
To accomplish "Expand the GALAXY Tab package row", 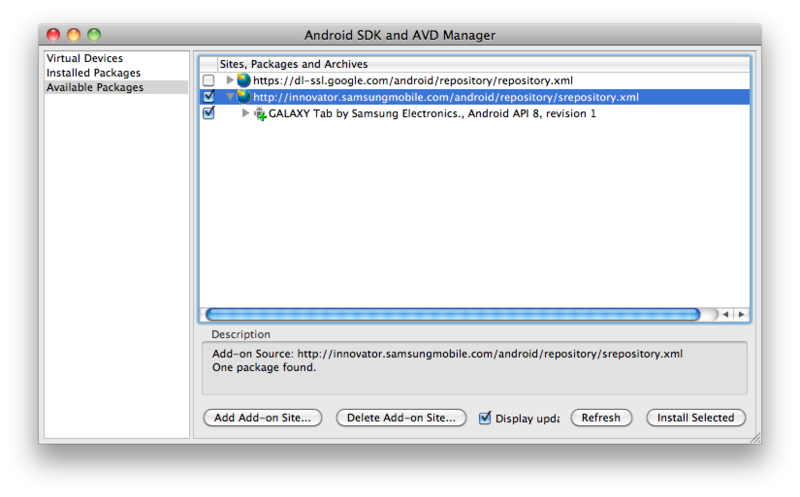I will (245, 113).
